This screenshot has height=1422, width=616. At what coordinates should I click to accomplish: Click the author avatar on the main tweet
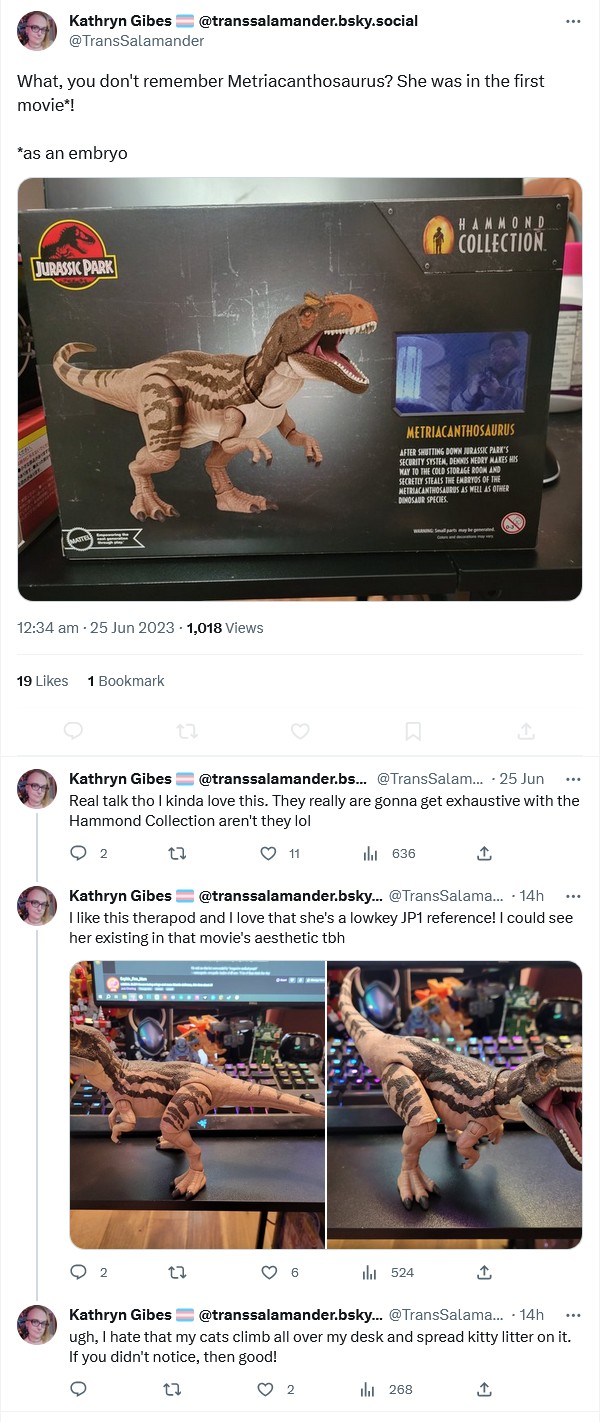click(37, 31)
